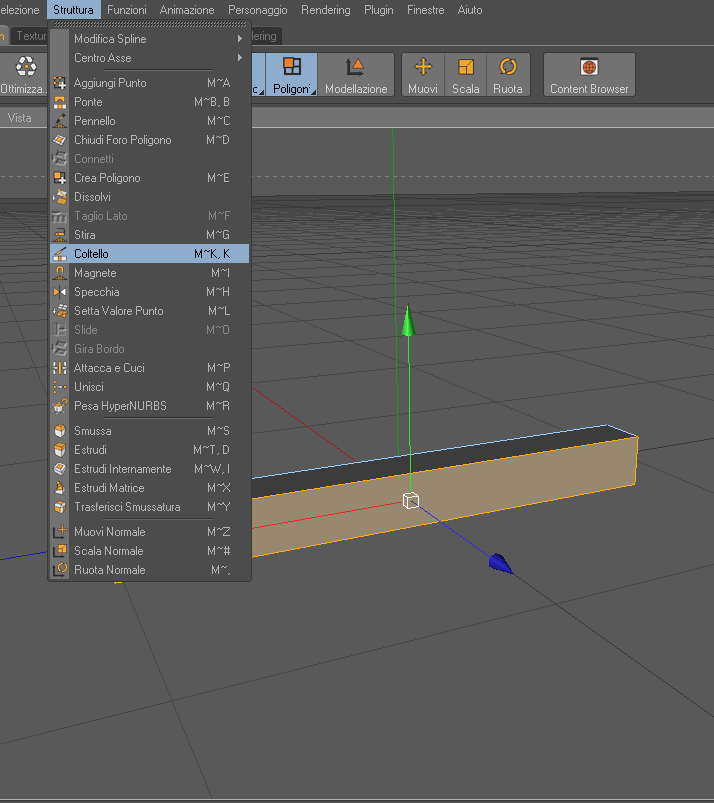Expand the Centro Asse submenu
Screen dimensions: 714x803
tap(149, 58)
